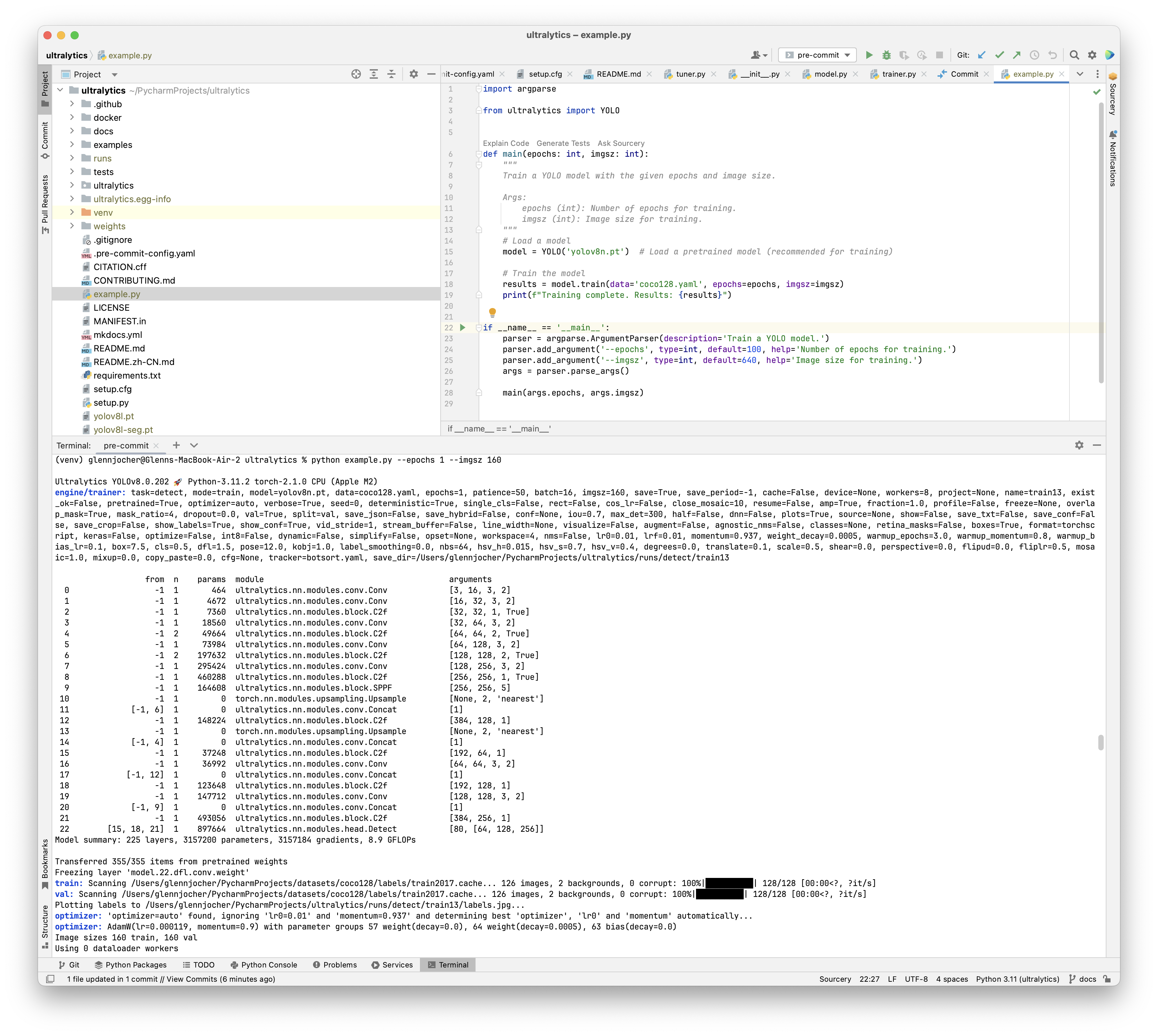Toggle the Structure tool window
The image size is (1158, 1036).
[x=45, y=927]
